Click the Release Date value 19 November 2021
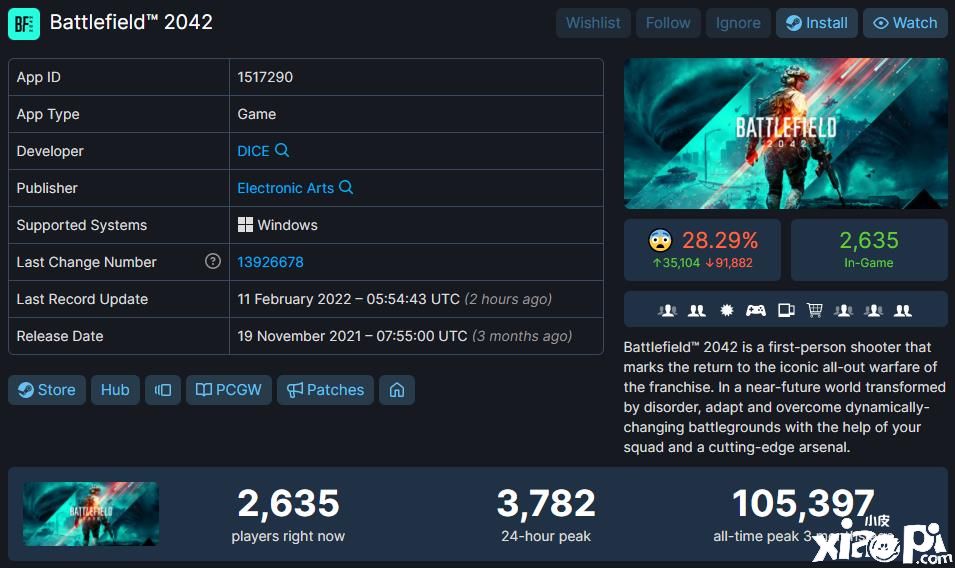This screenshot has width=955, height=568. (404, 336)
